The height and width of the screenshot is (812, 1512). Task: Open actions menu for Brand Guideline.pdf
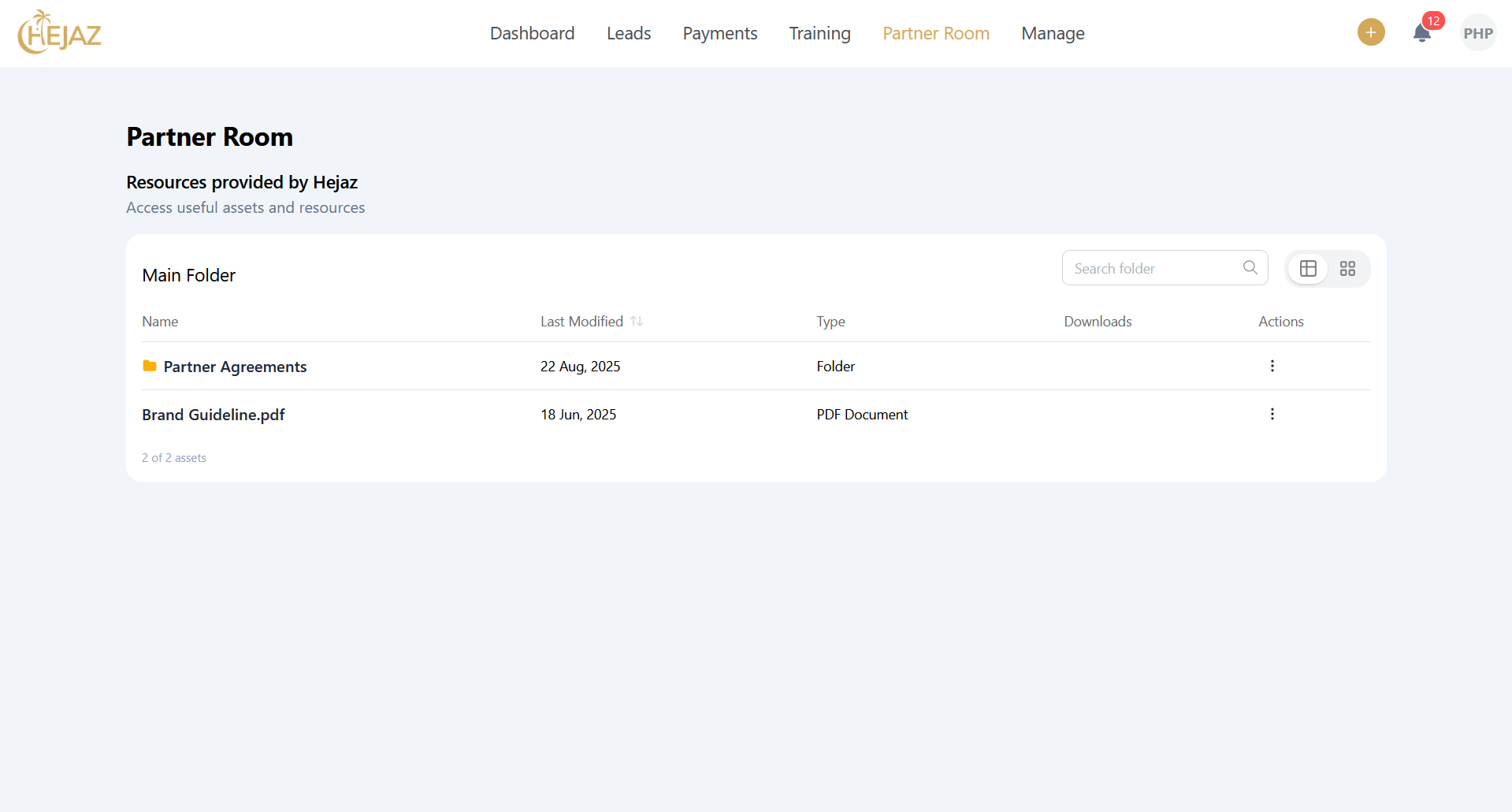(1272, 414)
